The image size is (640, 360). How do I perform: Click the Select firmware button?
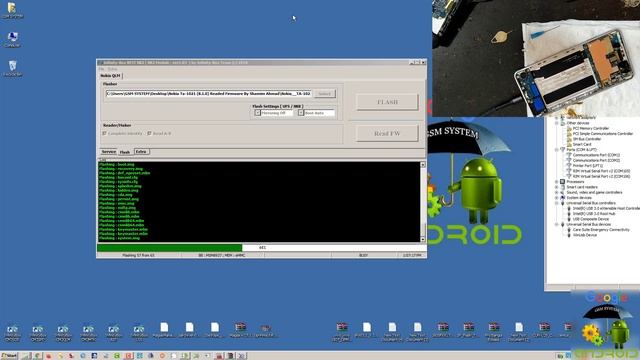tap(325, 94)
